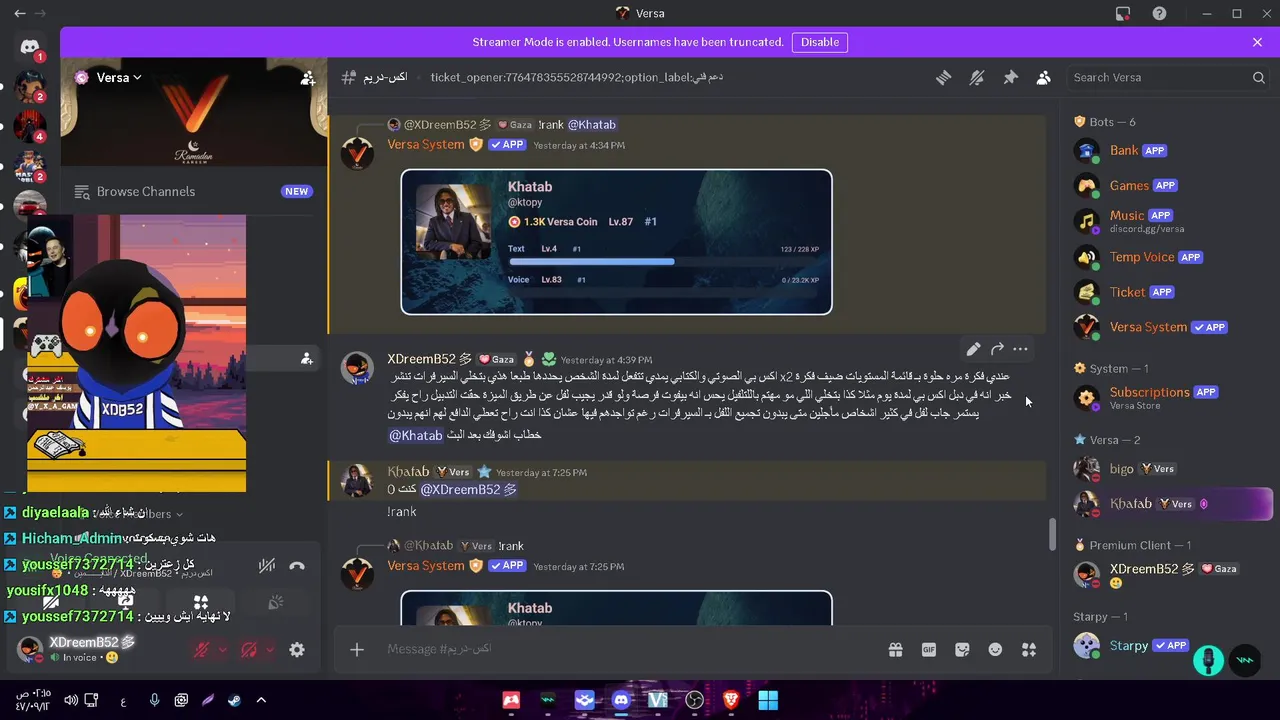The image size is (1280, 720).
Task: Click the chat scrollbar thumb
Action: (x=1052, y=534)
